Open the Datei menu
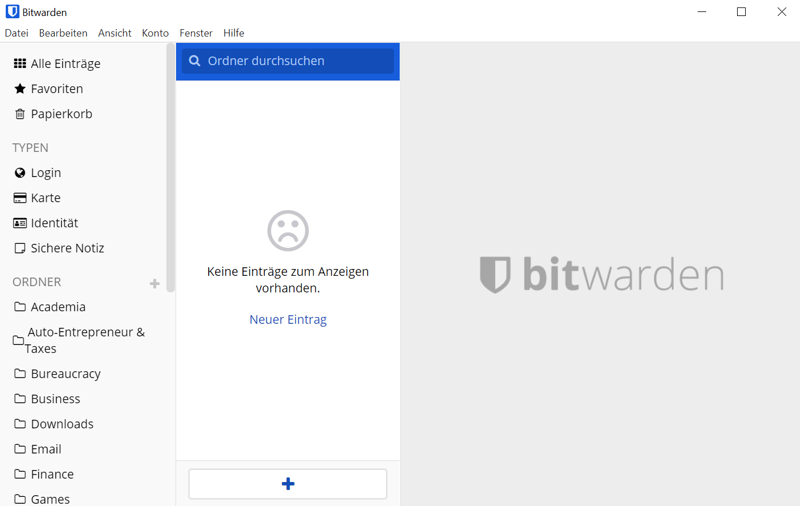Screen dimensions: 800x506 click(x=16, y=33)
